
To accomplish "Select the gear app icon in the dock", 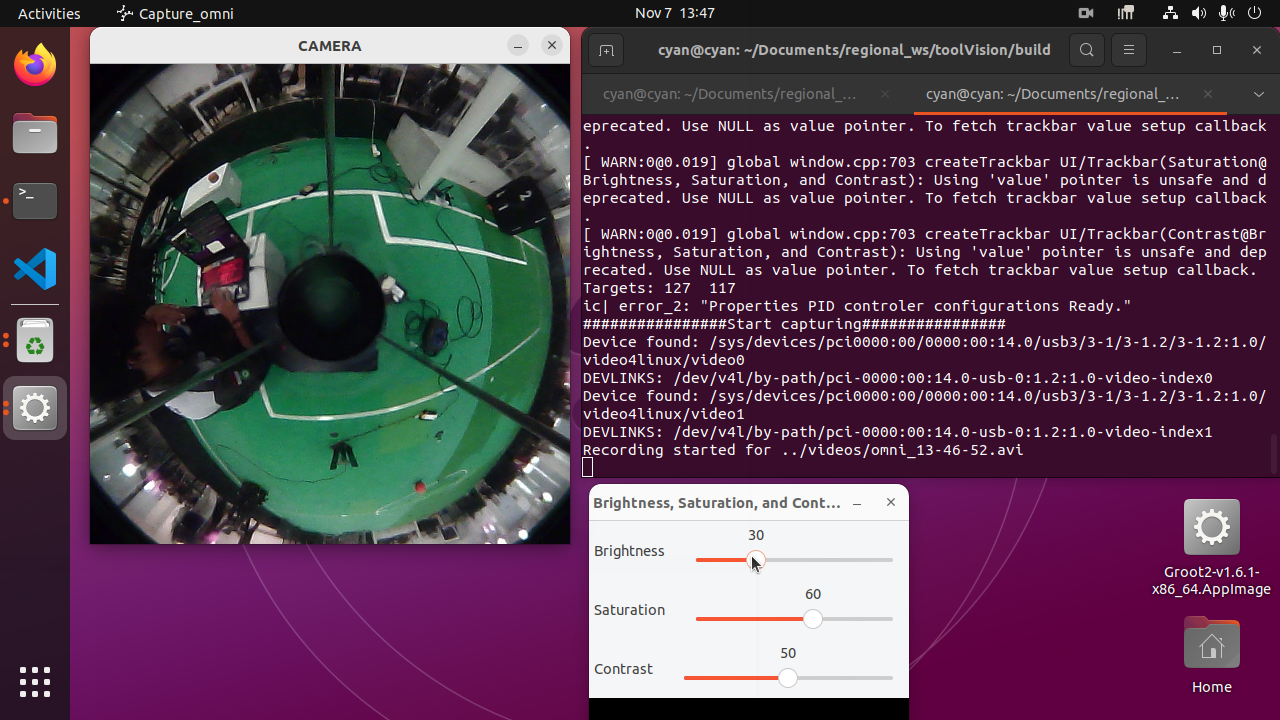I will click(35, 408).
